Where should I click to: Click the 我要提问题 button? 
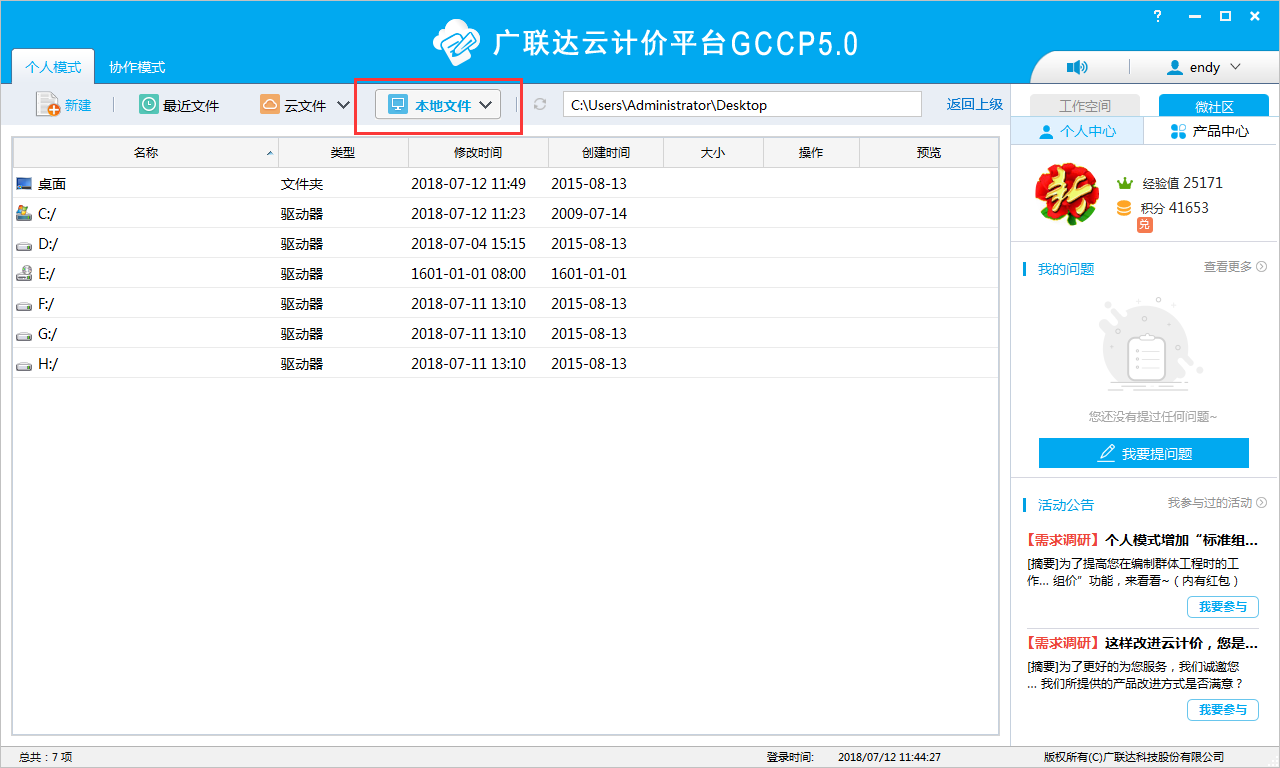pyautogui.click(x=1144, y=453)
